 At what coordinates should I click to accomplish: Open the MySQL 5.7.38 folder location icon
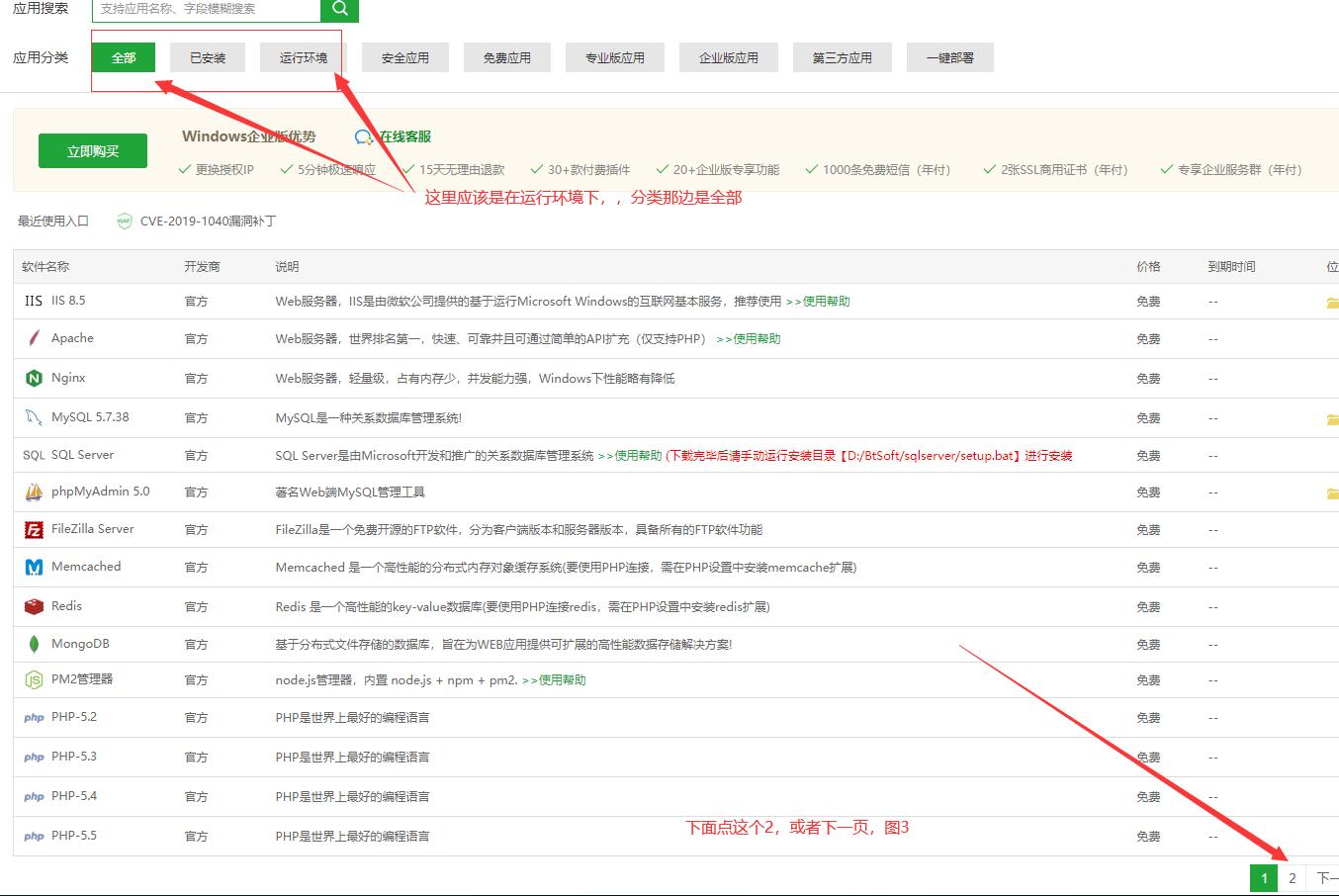(x=1332, y=419)
